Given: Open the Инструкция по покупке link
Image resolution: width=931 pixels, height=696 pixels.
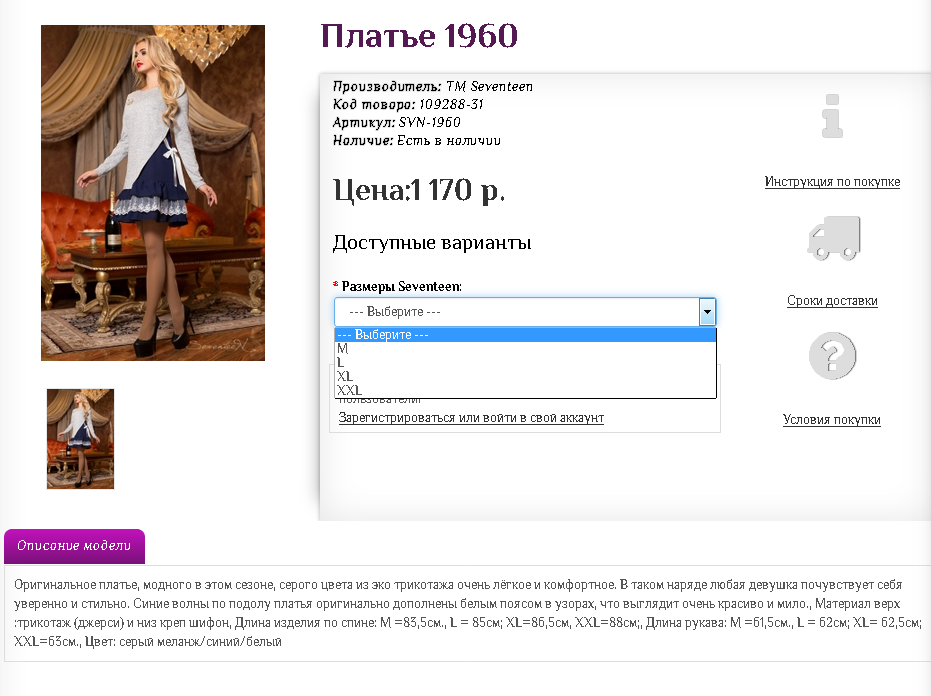Looking at the screenshot, I should coord(832,182).
